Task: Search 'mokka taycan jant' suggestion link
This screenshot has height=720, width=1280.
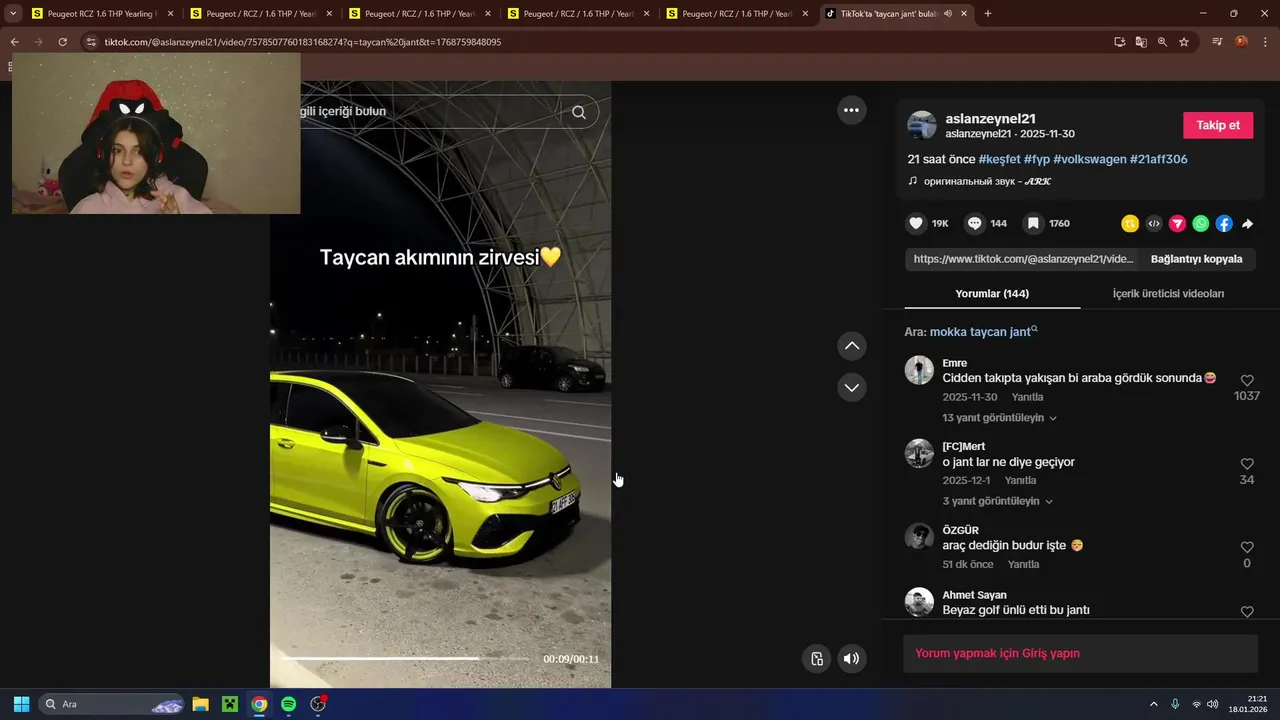Action: click(x=983, y=332)
